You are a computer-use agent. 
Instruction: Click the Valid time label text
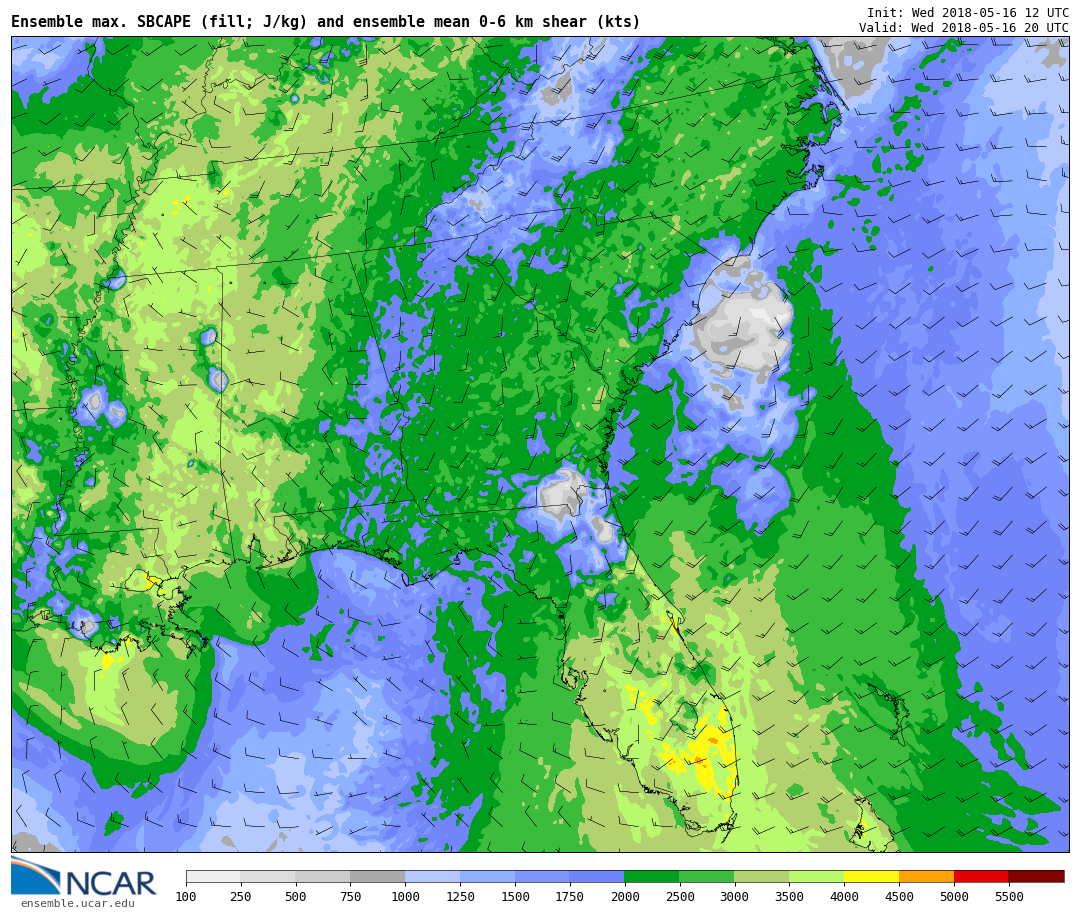pyautogui.click(x=963, y=28)
